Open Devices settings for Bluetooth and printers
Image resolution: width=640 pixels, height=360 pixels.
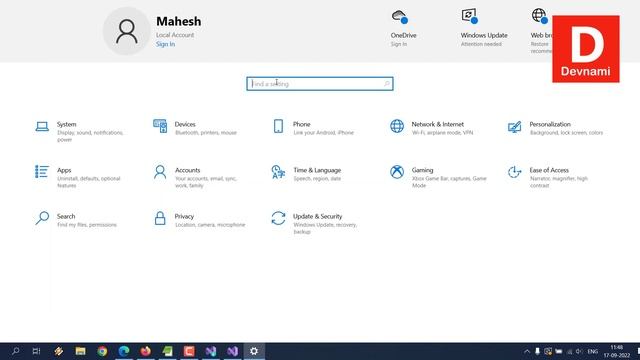196,128
